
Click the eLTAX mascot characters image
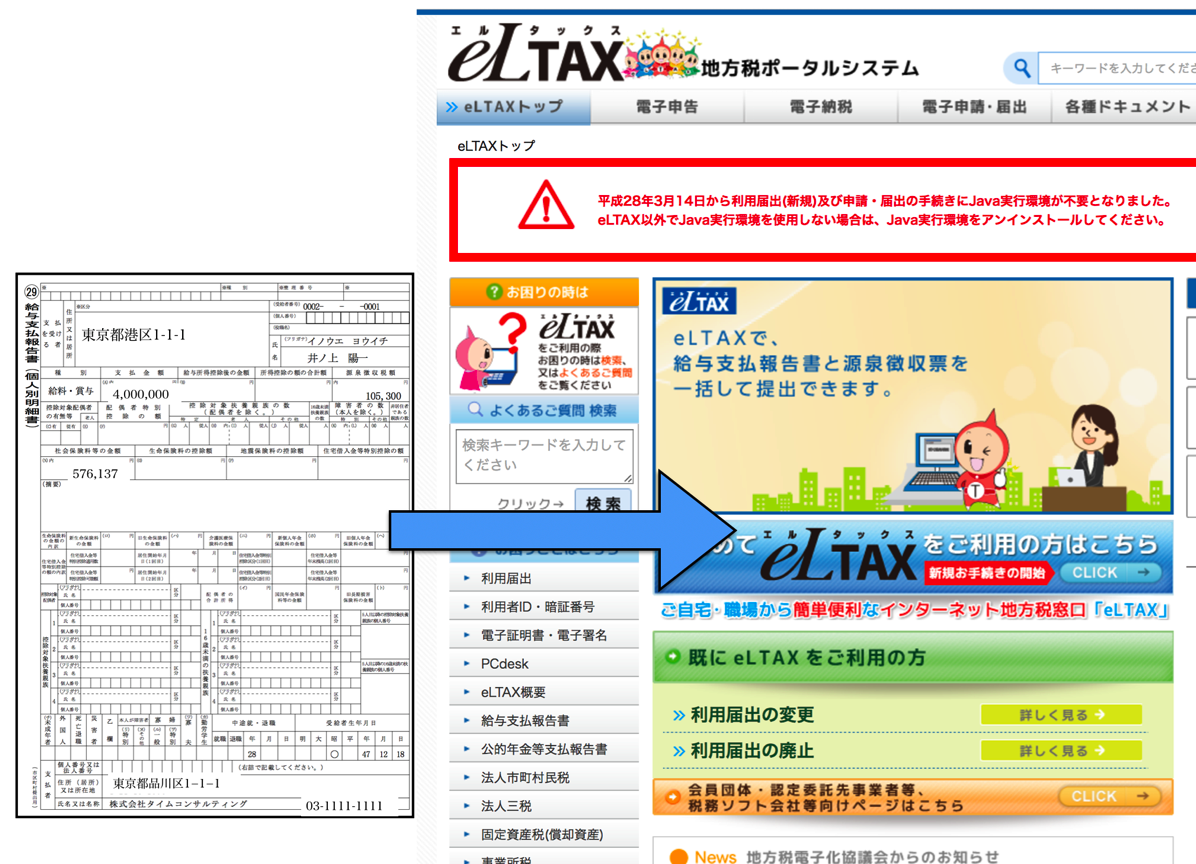[x=661, y=55]
